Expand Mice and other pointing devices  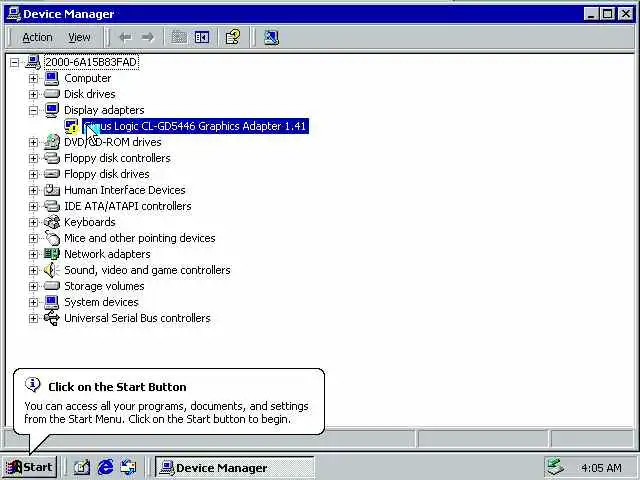coord(33,238)
